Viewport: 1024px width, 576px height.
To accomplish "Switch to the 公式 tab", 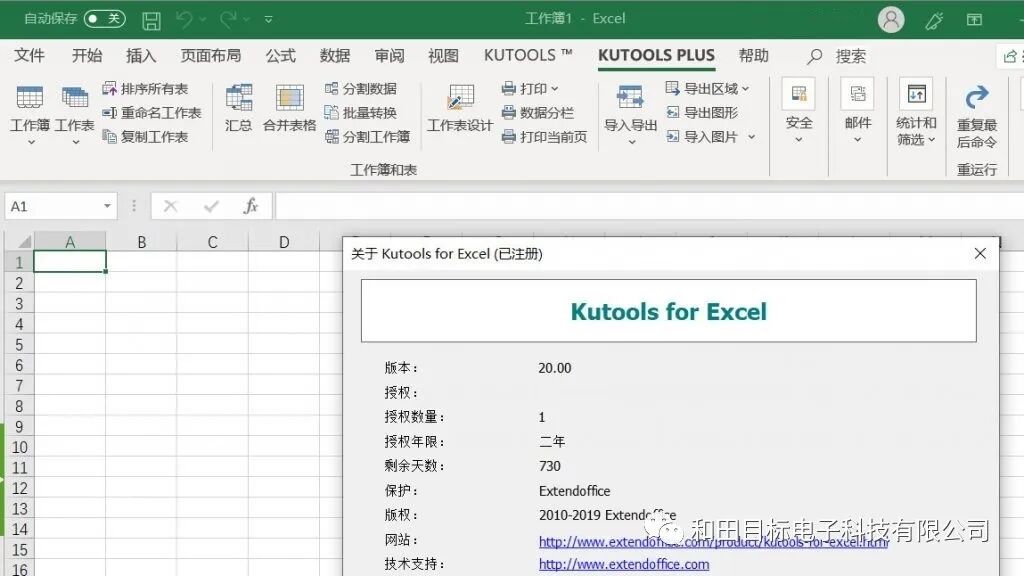I will (x=281, y=56).
